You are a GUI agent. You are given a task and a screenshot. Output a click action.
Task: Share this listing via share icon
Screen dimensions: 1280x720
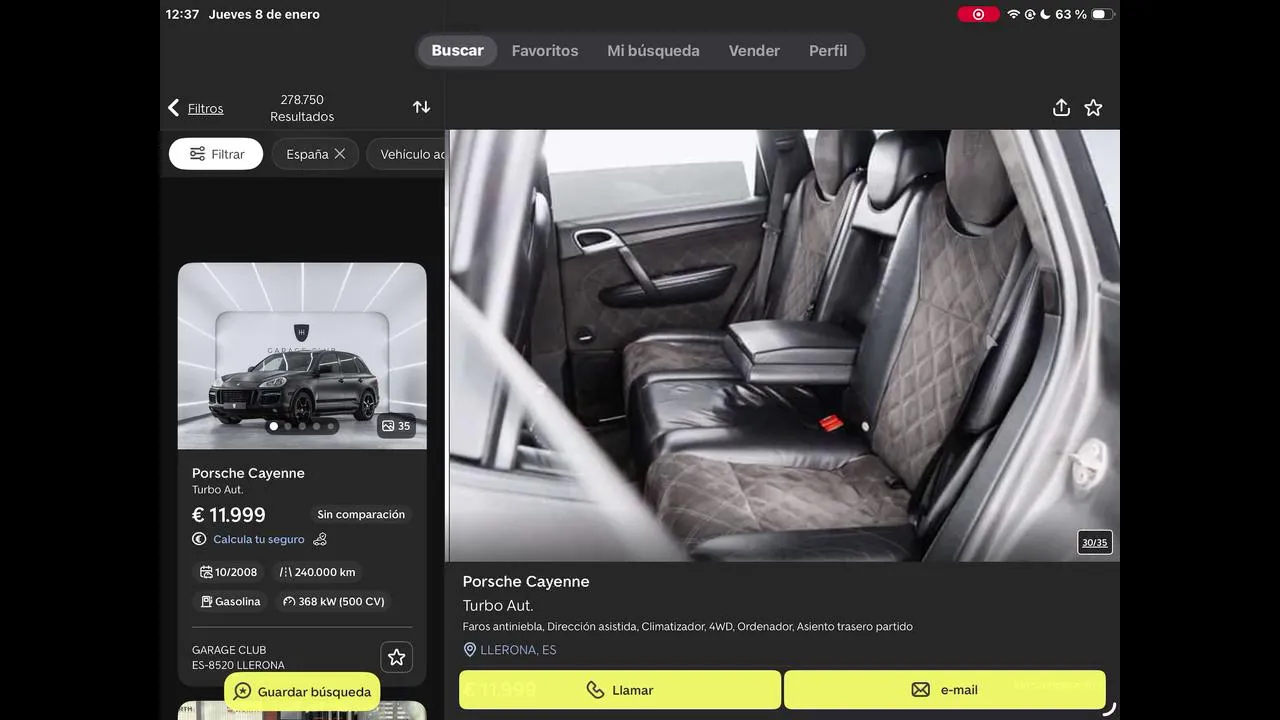click(1061, 107)
